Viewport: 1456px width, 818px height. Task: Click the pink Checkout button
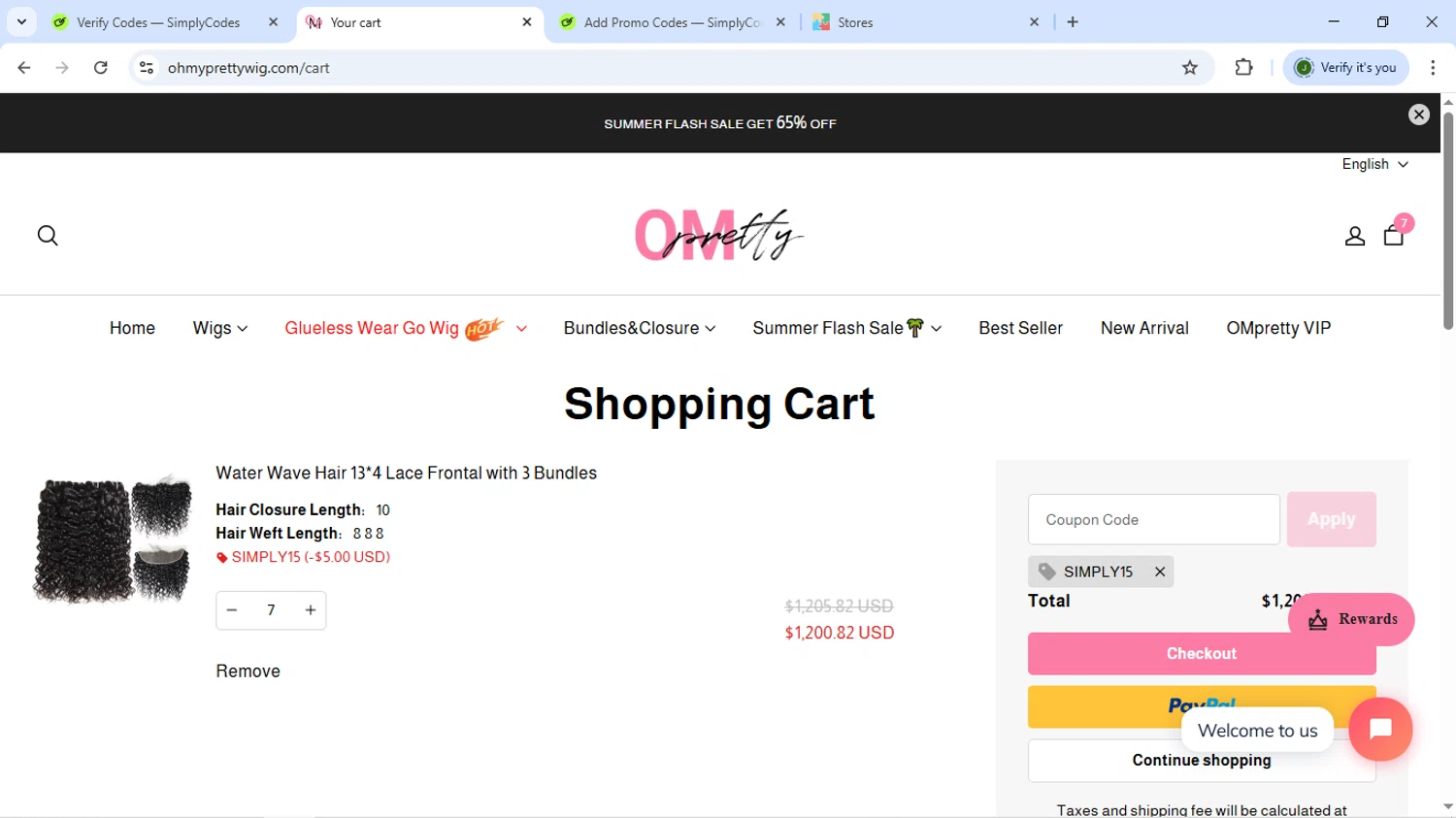tap(1202, 654)
